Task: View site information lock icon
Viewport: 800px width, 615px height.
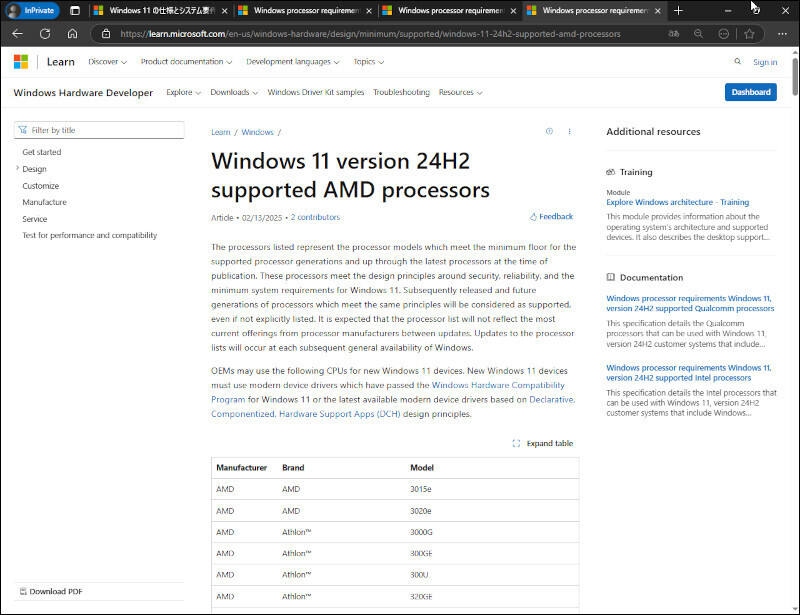Action: tap(106, 34)
